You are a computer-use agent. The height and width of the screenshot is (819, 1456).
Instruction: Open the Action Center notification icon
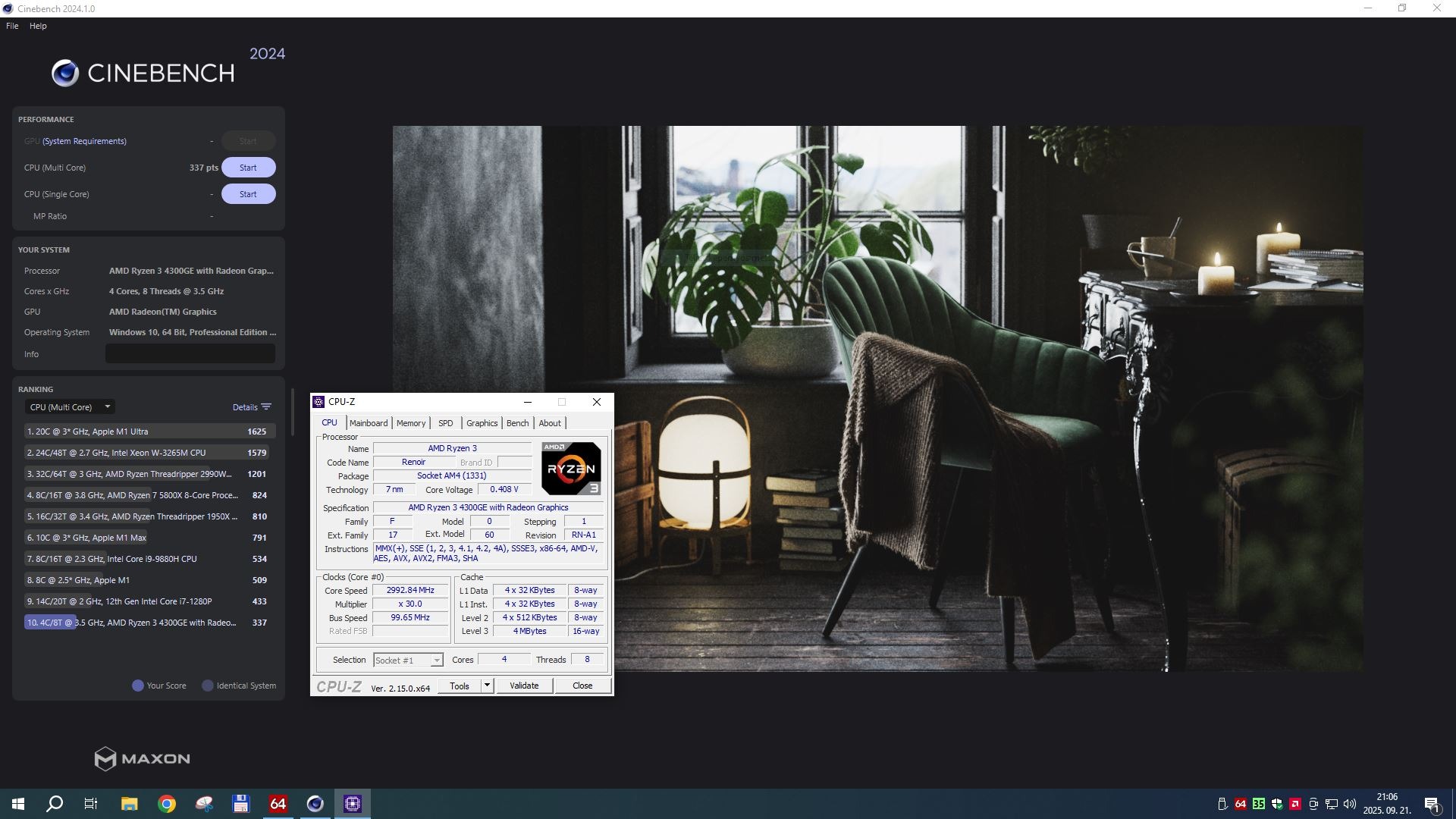click(x=1432, y=804)
